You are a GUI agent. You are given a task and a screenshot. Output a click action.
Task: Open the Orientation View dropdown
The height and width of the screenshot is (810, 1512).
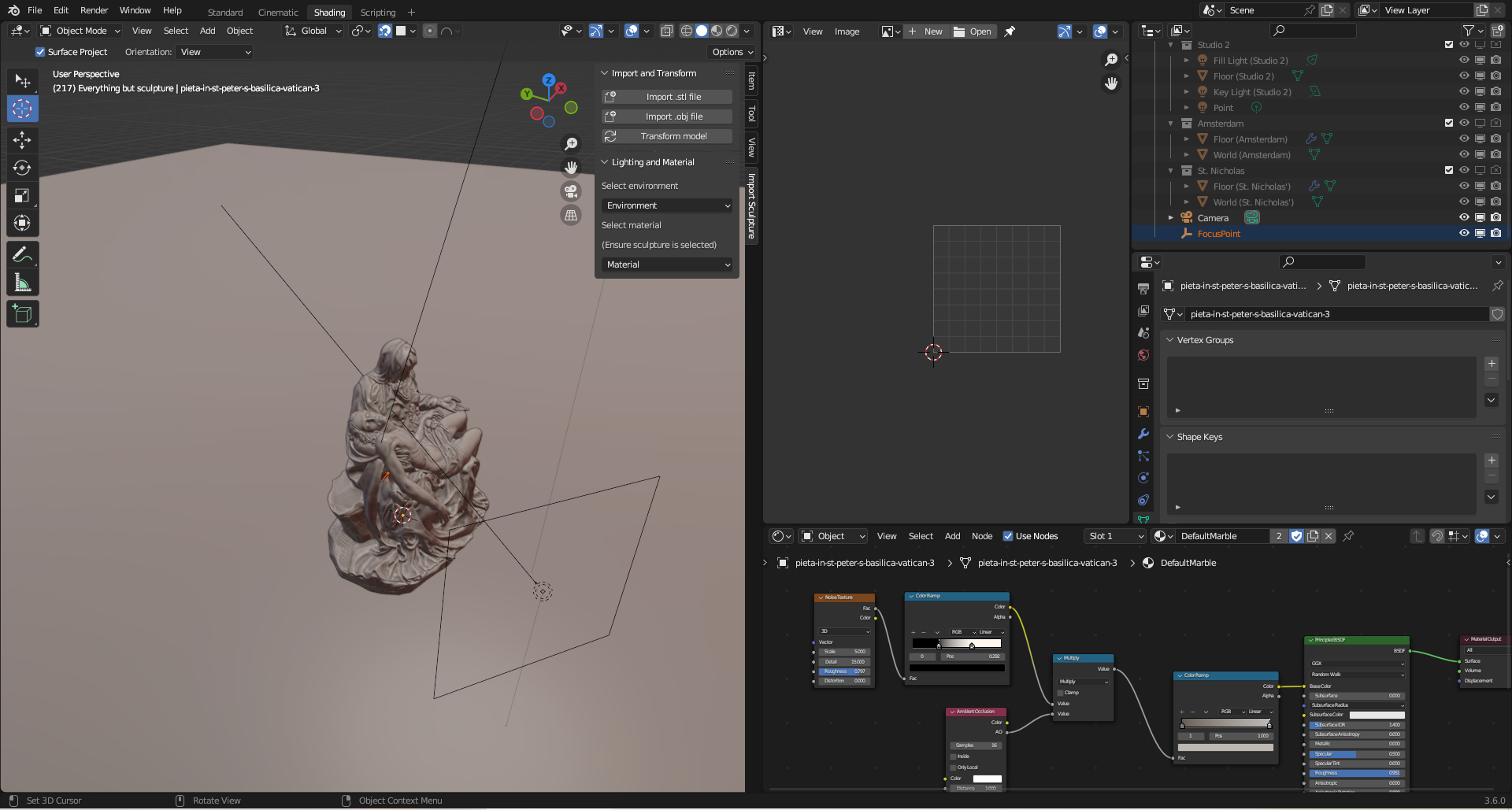point(215,52)
